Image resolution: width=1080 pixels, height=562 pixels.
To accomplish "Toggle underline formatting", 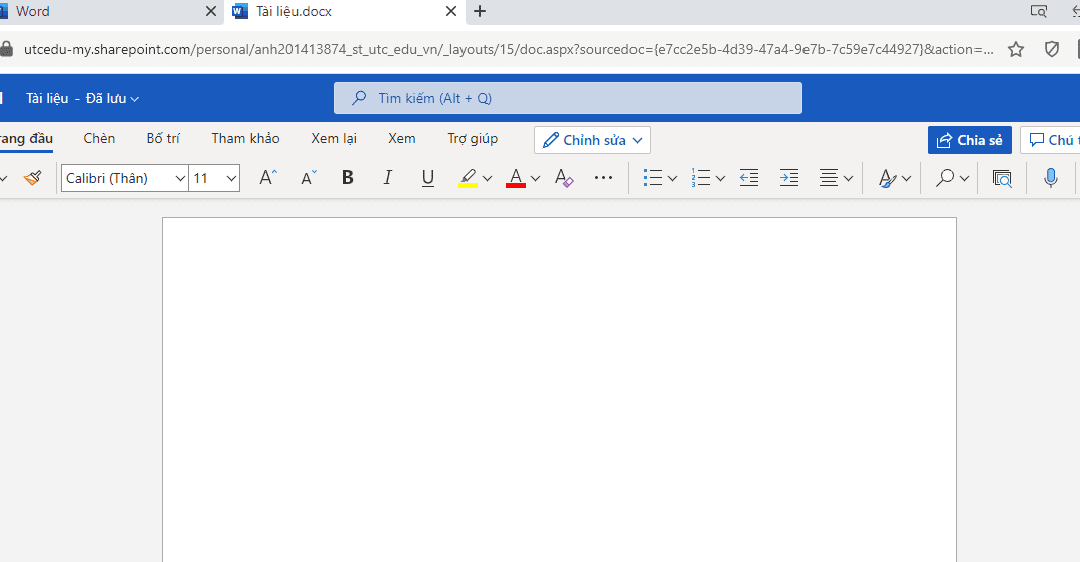I will [428, 178].
